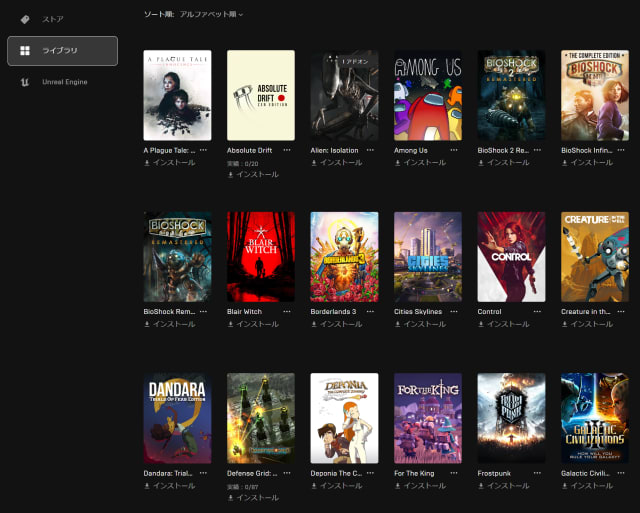The image size is (640, 513).
Task: Open the For The King cover art
Action: (x=428, y=418)
